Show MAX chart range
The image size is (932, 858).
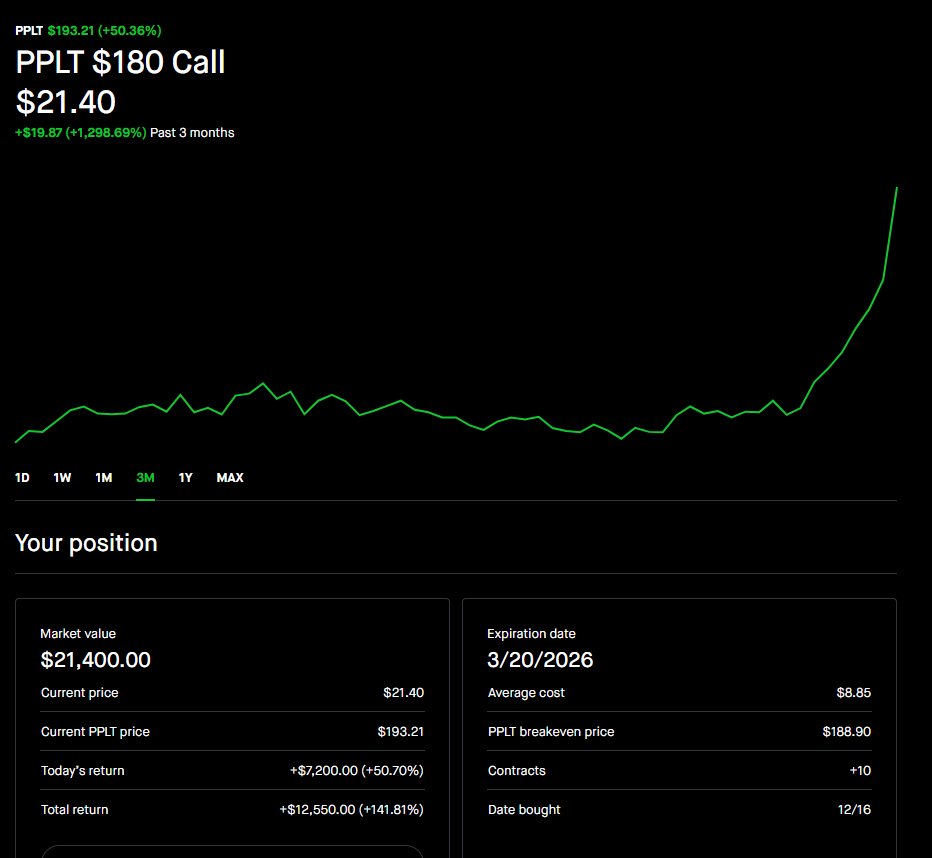[x=230, y=478]
